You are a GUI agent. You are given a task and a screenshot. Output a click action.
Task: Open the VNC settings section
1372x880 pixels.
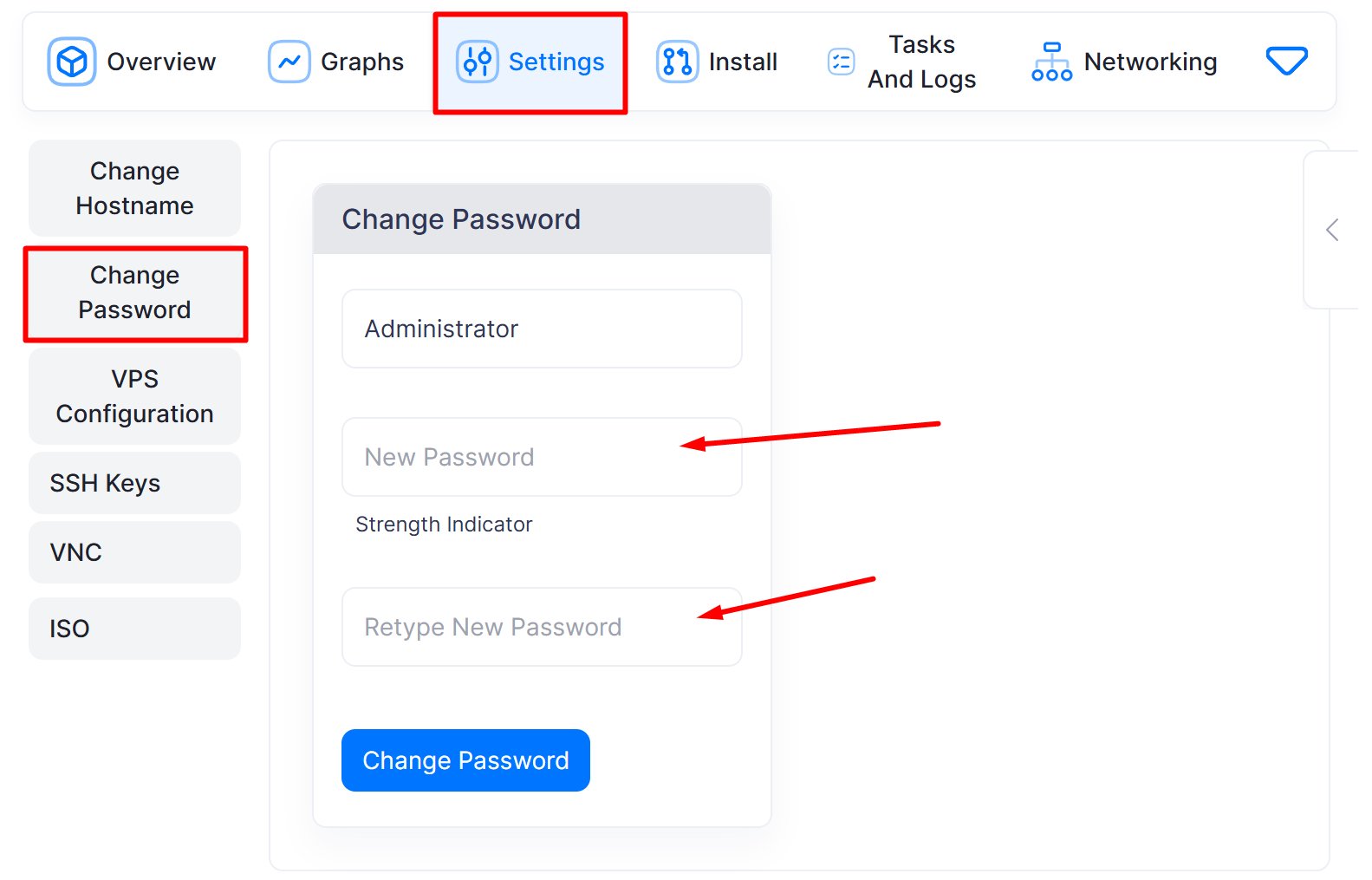(x=134, y=552)
